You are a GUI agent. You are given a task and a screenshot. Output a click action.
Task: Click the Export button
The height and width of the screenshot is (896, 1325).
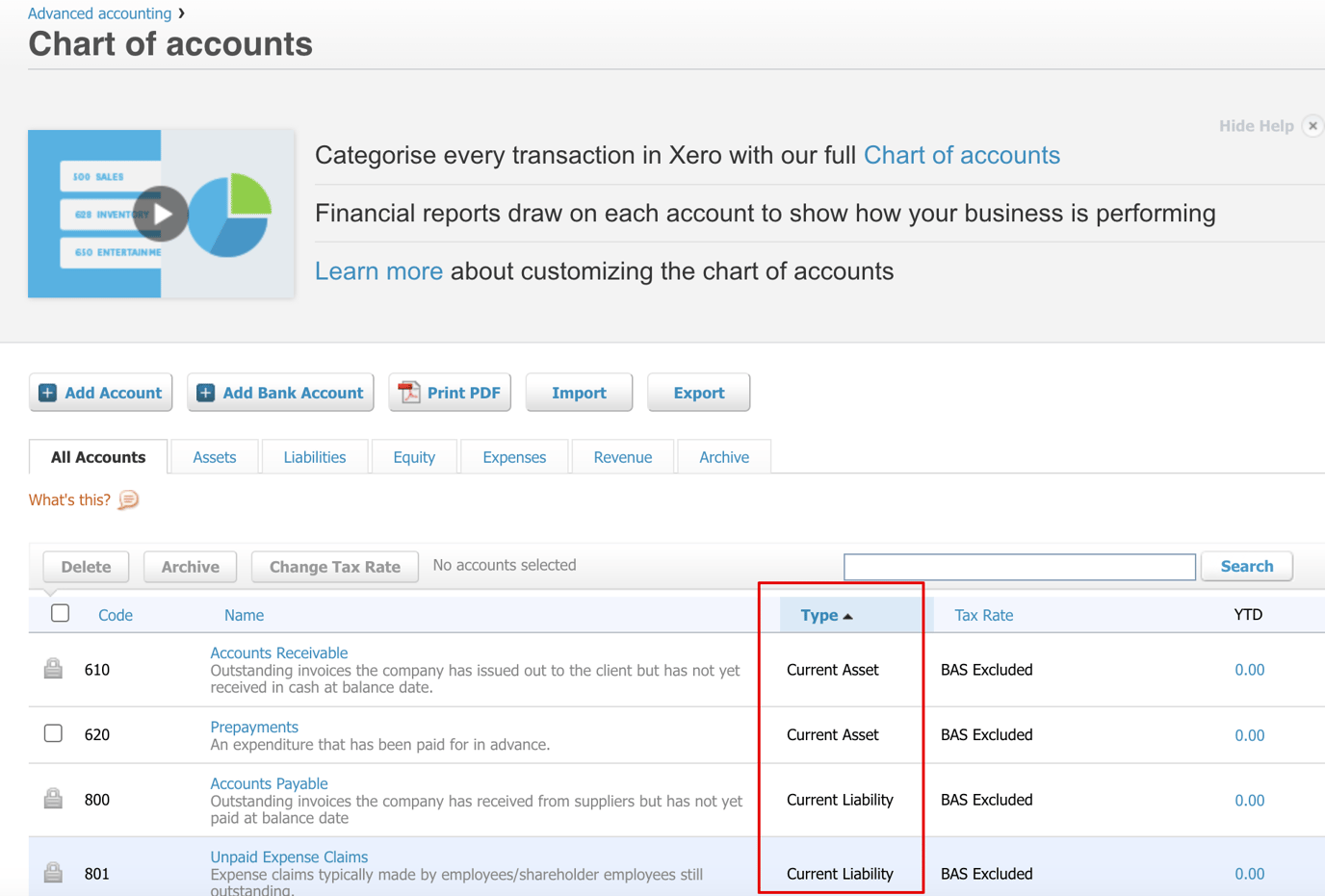698,392
